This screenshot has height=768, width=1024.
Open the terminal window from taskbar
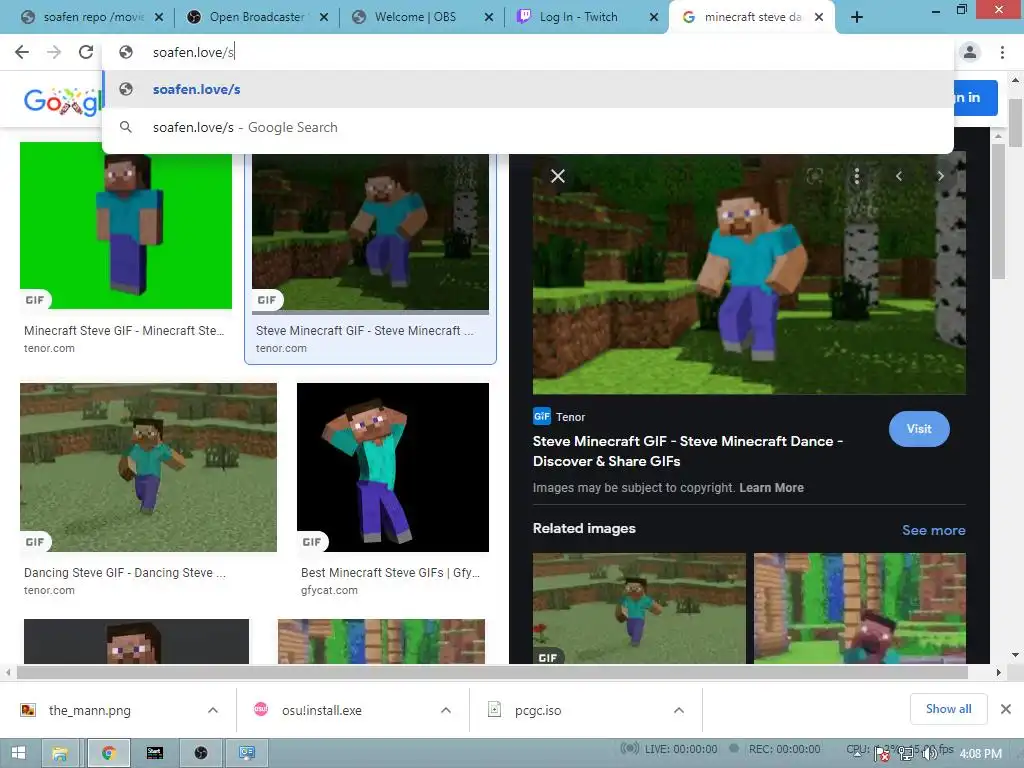[x=155, y=753]
